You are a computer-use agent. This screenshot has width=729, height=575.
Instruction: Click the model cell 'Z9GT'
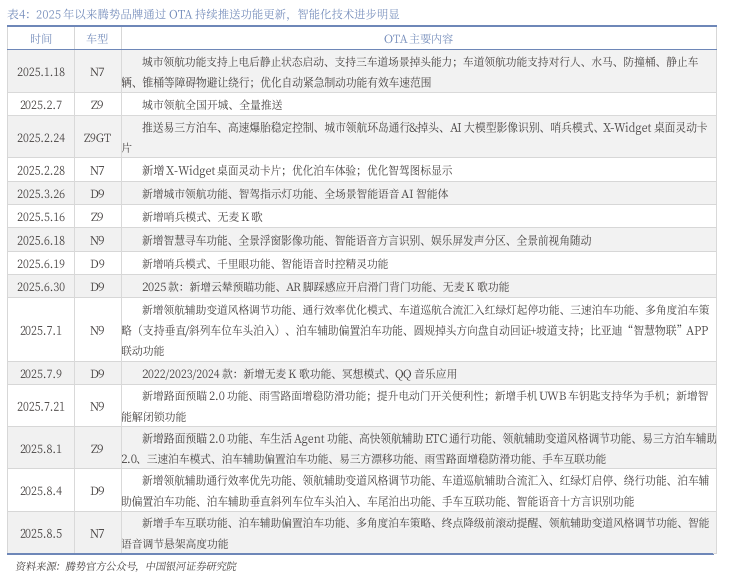(97, 138)
